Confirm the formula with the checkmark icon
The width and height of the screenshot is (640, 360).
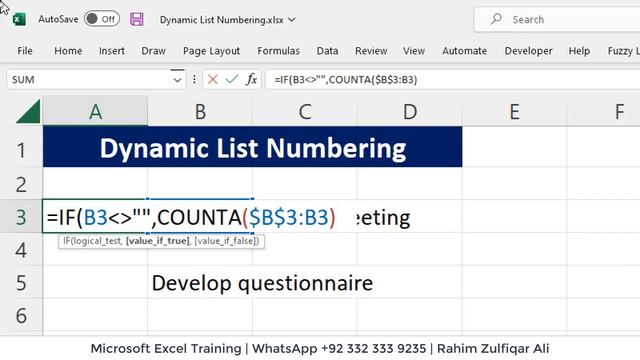[x=231, y=79]
